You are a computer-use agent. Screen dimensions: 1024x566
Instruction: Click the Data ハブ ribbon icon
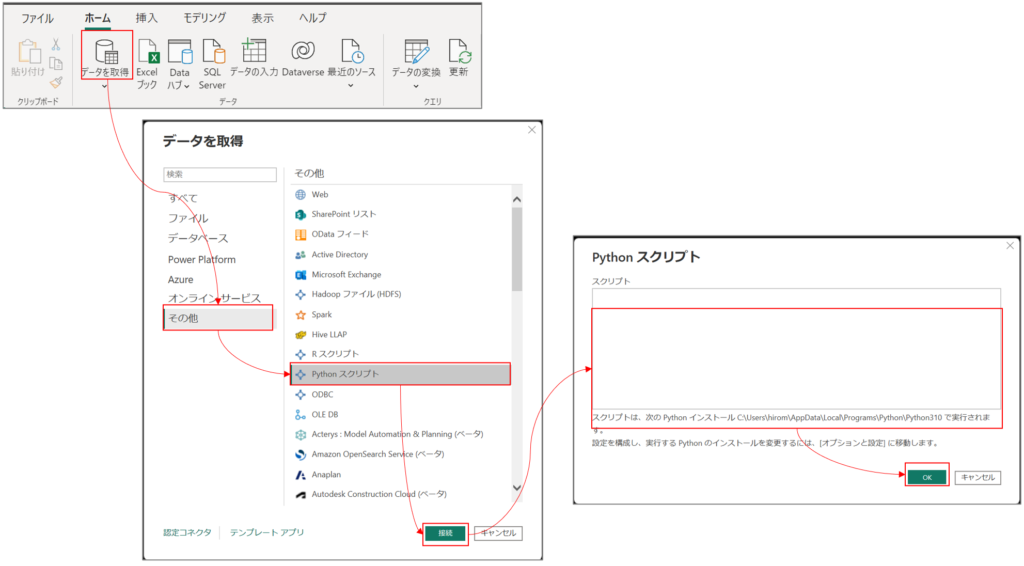pyautogui.click(x=180, y=52)
